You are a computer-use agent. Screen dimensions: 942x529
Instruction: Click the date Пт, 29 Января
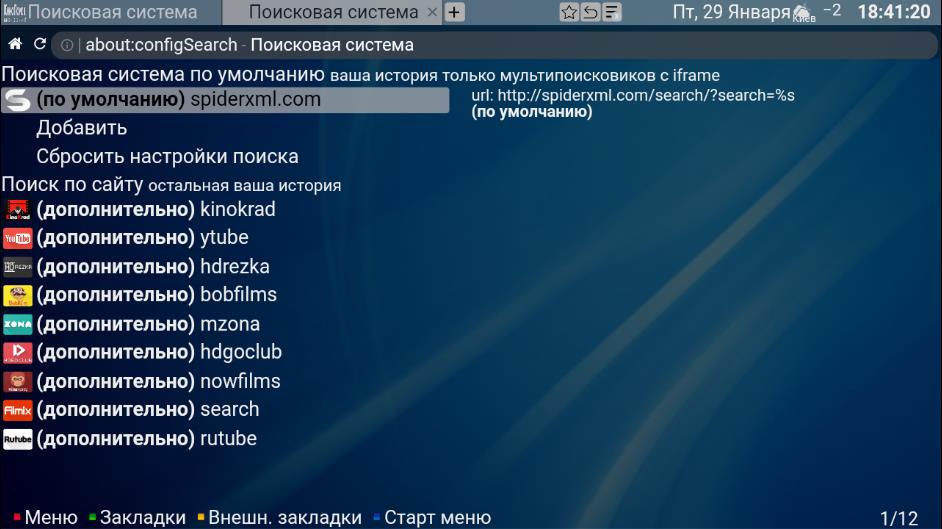click(731, 12)
